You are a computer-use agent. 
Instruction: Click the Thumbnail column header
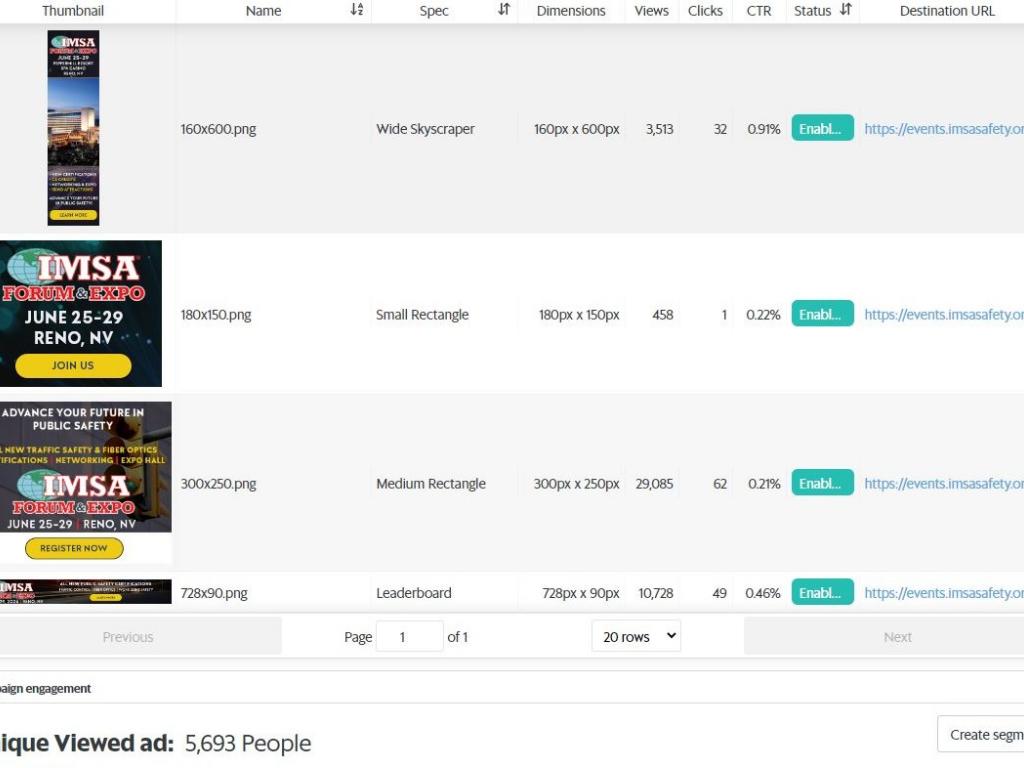73,11
